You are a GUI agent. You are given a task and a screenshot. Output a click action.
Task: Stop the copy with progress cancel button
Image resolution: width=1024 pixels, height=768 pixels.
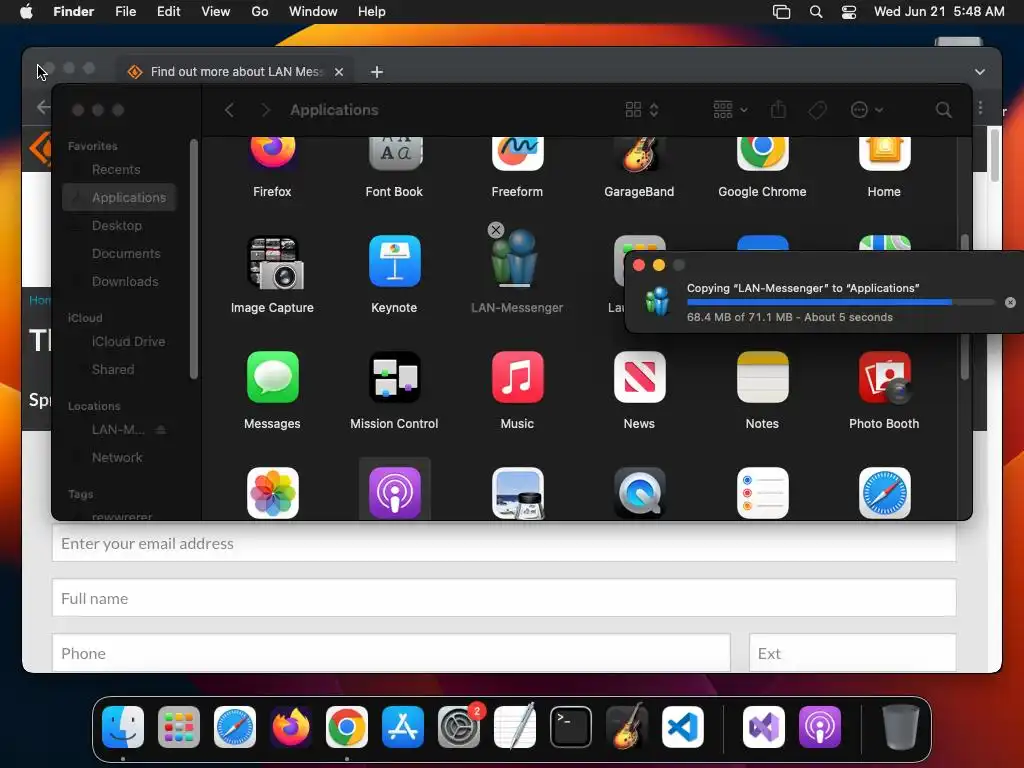pos(1010,302)
